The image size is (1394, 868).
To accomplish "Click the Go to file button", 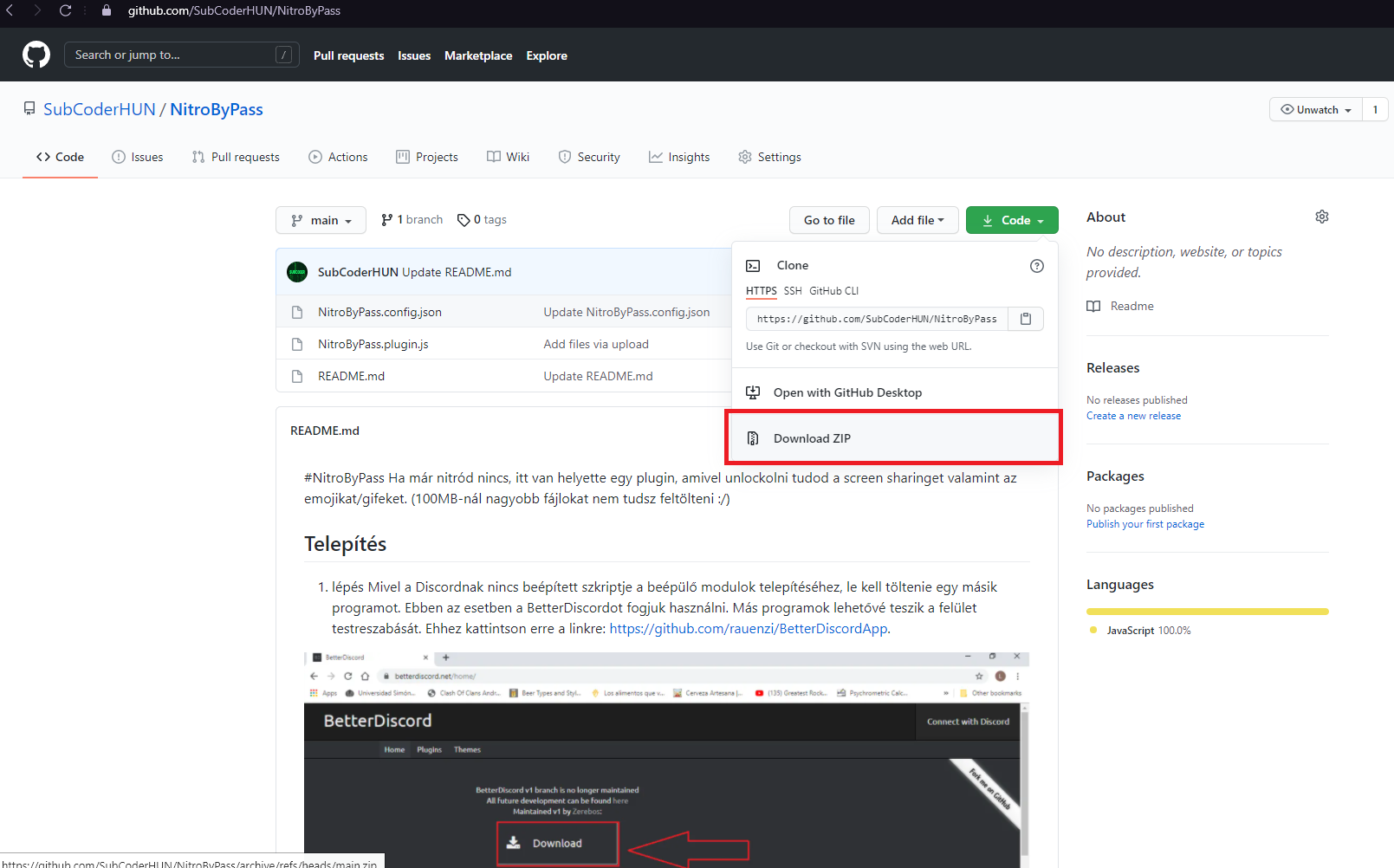I will (x=829, y=220).
